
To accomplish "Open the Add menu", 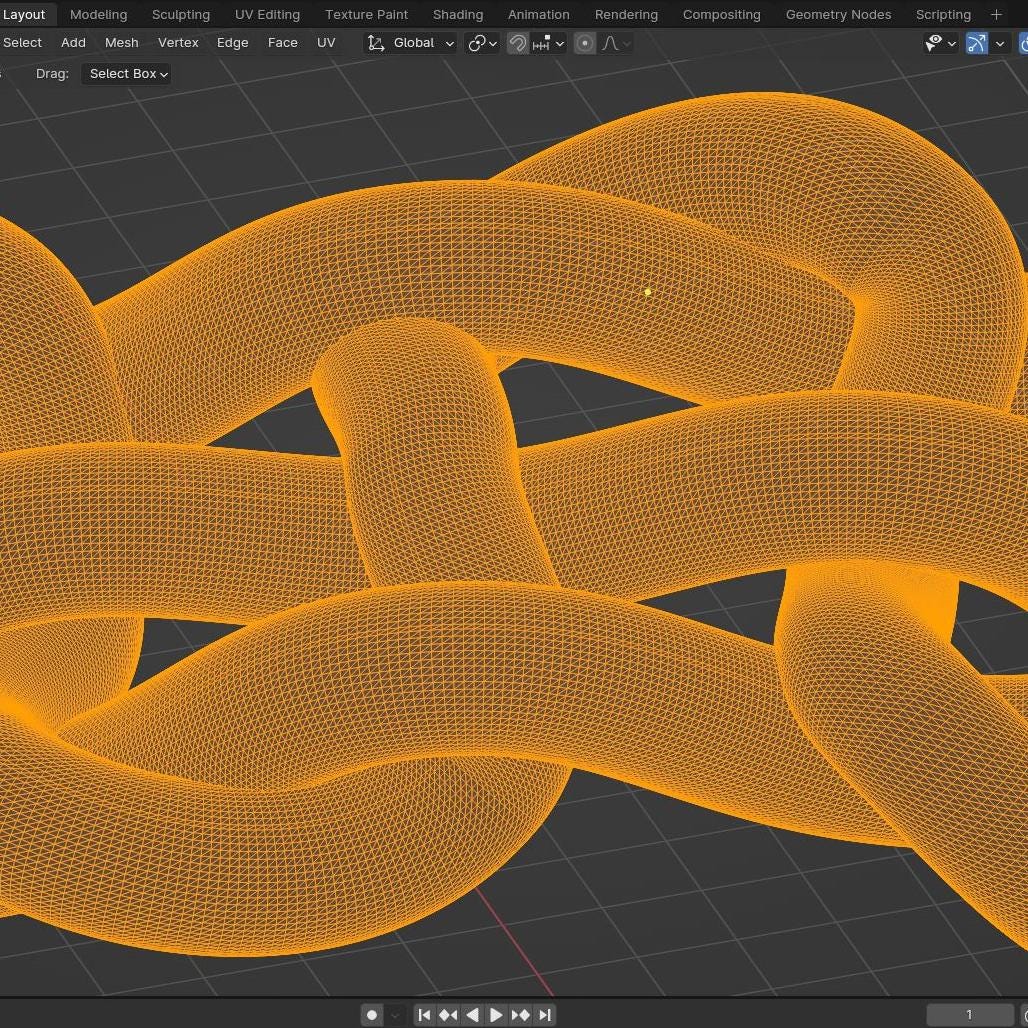I will coord(73,43).
